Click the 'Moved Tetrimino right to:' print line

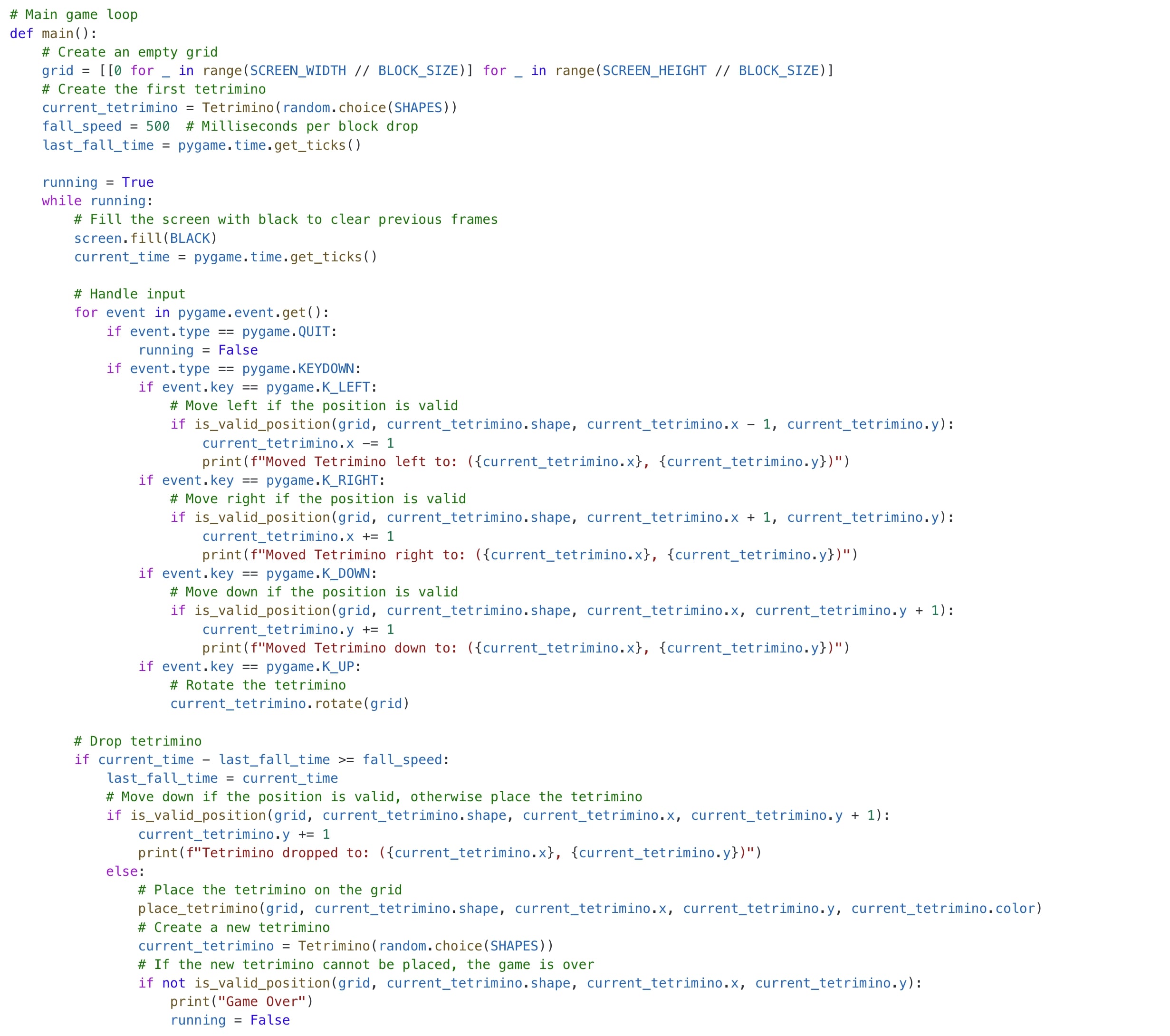pos(530,555)
